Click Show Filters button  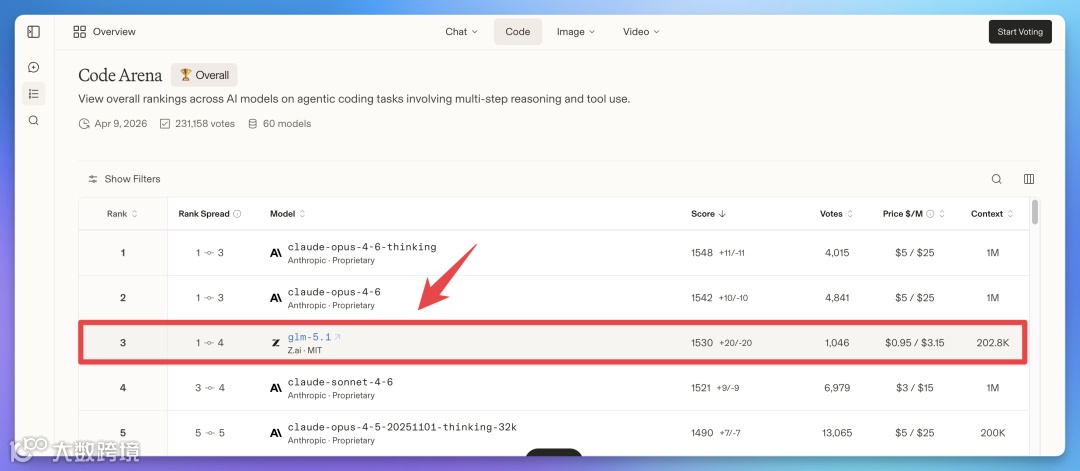pos(124,179)
